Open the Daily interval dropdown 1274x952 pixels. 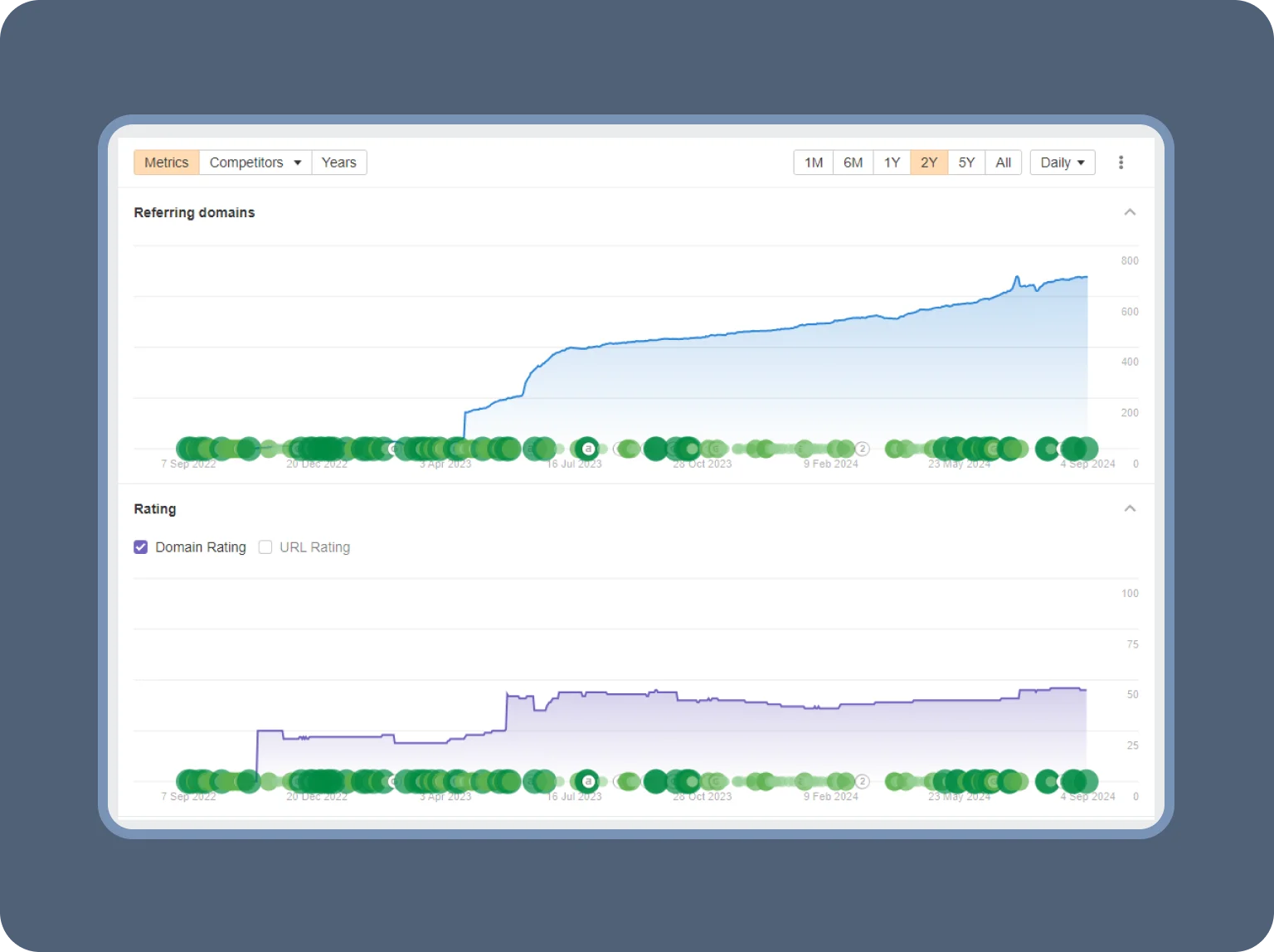coord(1062,163)
